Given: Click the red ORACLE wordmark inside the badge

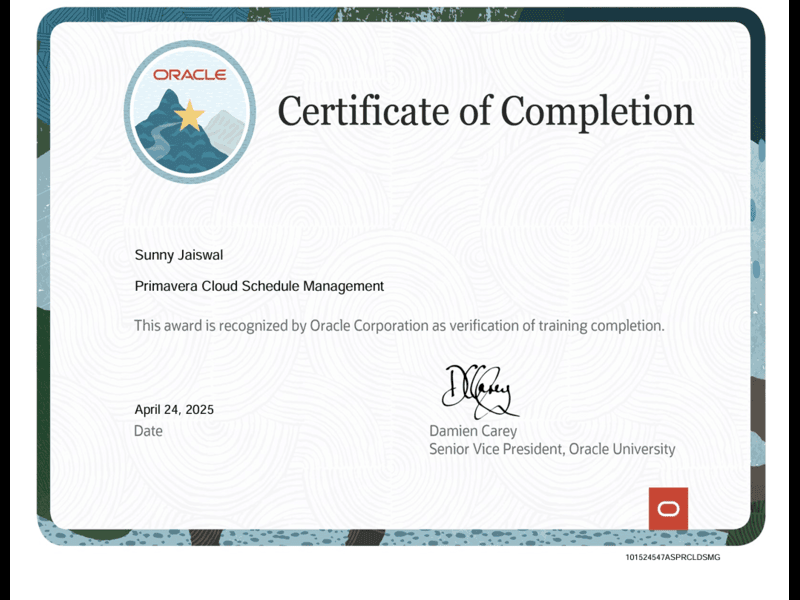Looking at the screenshot, I should (x=190, y=75).
